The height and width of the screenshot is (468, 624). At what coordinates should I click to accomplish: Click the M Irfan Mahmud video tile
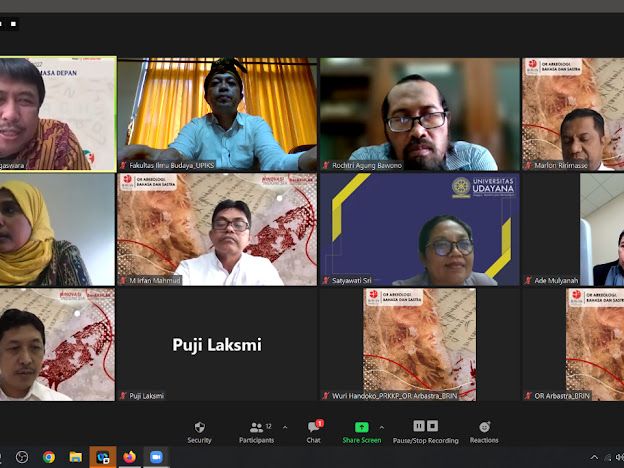(x=217, y=229)
